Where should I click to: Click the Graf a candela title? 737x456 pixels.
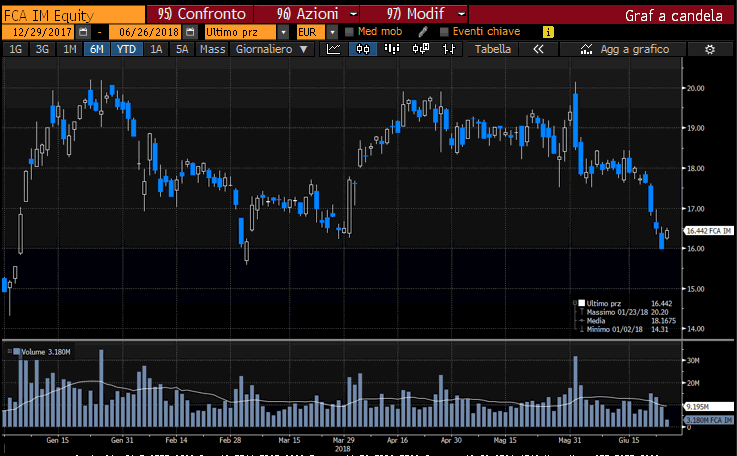point(674,16)
